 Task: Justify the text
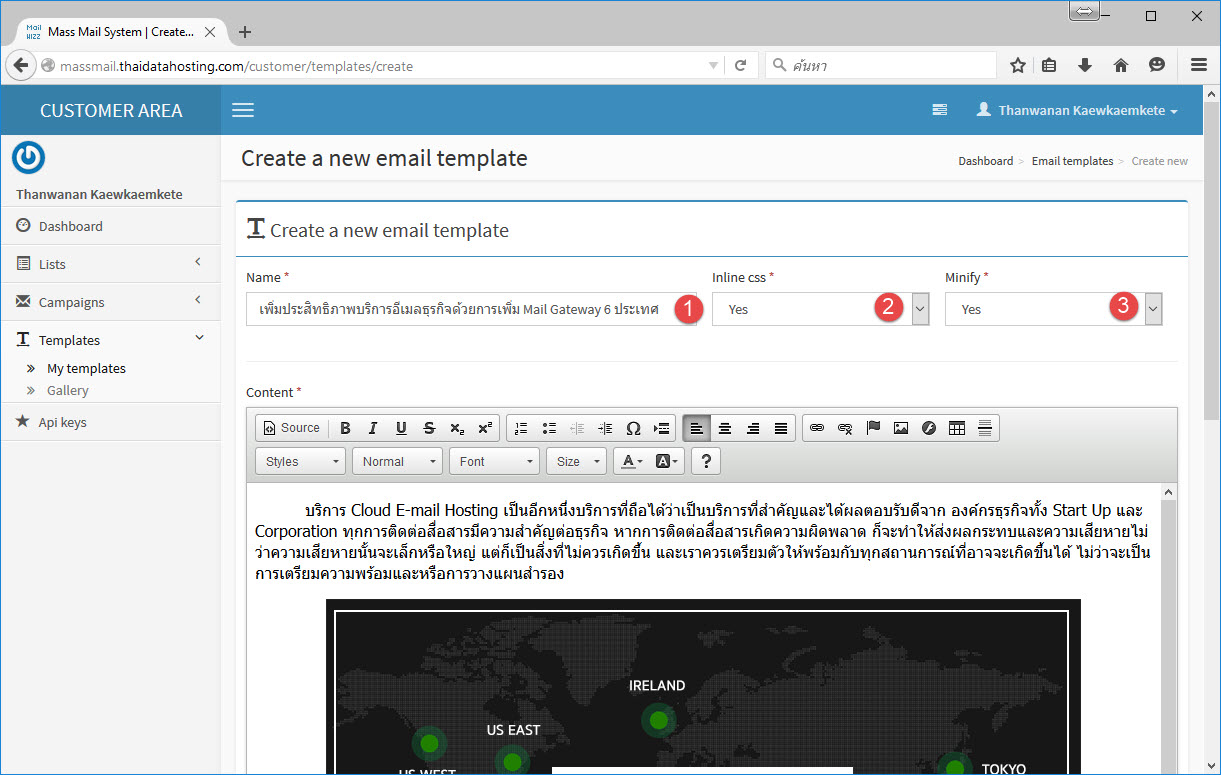[x=781, y=428]
